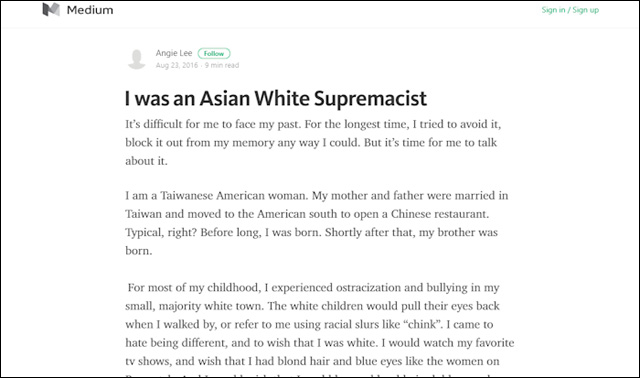Viewport: 640px width, 378px height.
Task: Click the words "about it." ending the first paragraph
Action: pos(147,161)
